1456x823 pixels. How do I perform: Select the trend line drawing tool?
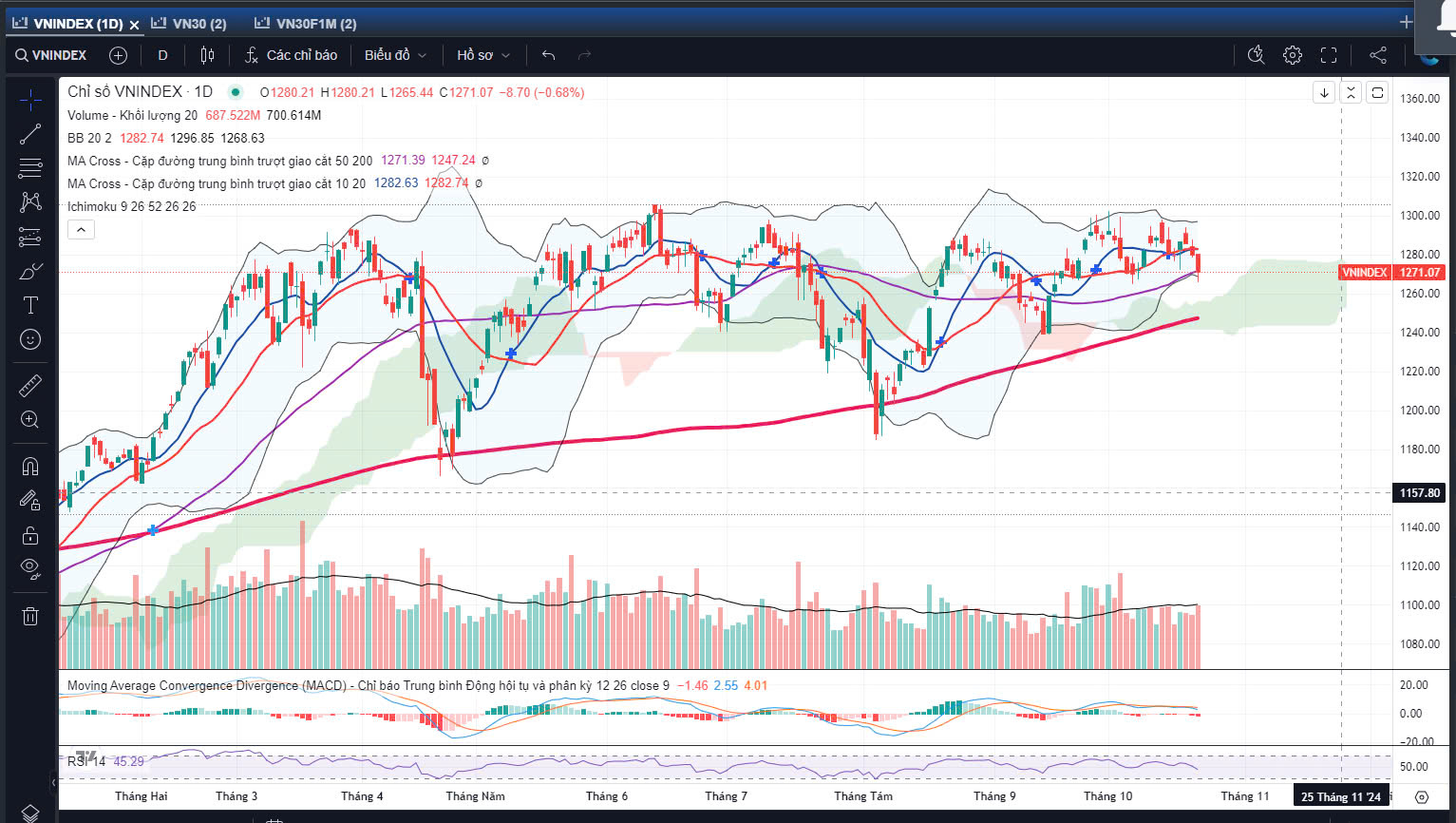(x=30, y=135)
